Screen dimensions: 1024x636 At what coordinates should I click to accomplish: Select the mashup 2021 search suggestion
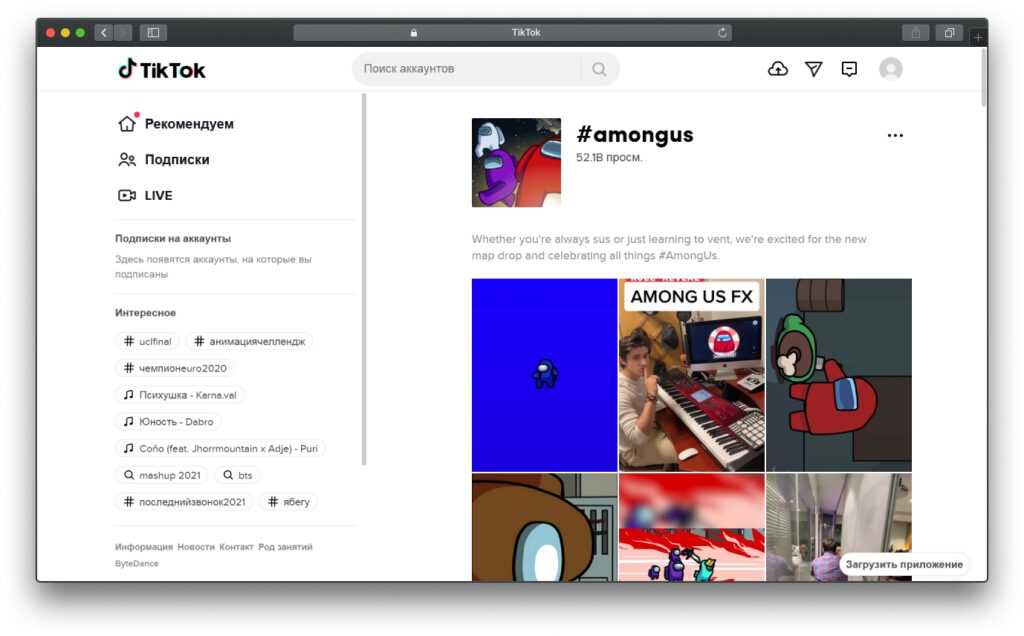[x=162, y=475]
